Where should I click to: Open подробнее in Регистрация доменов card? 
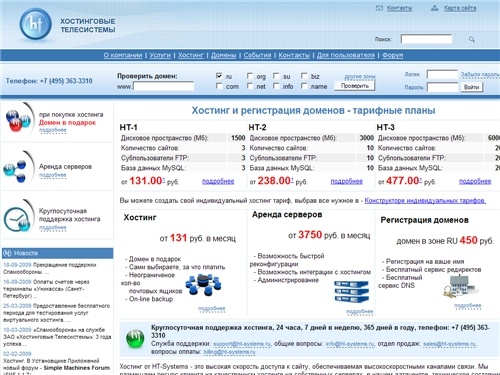coord(468,305)
